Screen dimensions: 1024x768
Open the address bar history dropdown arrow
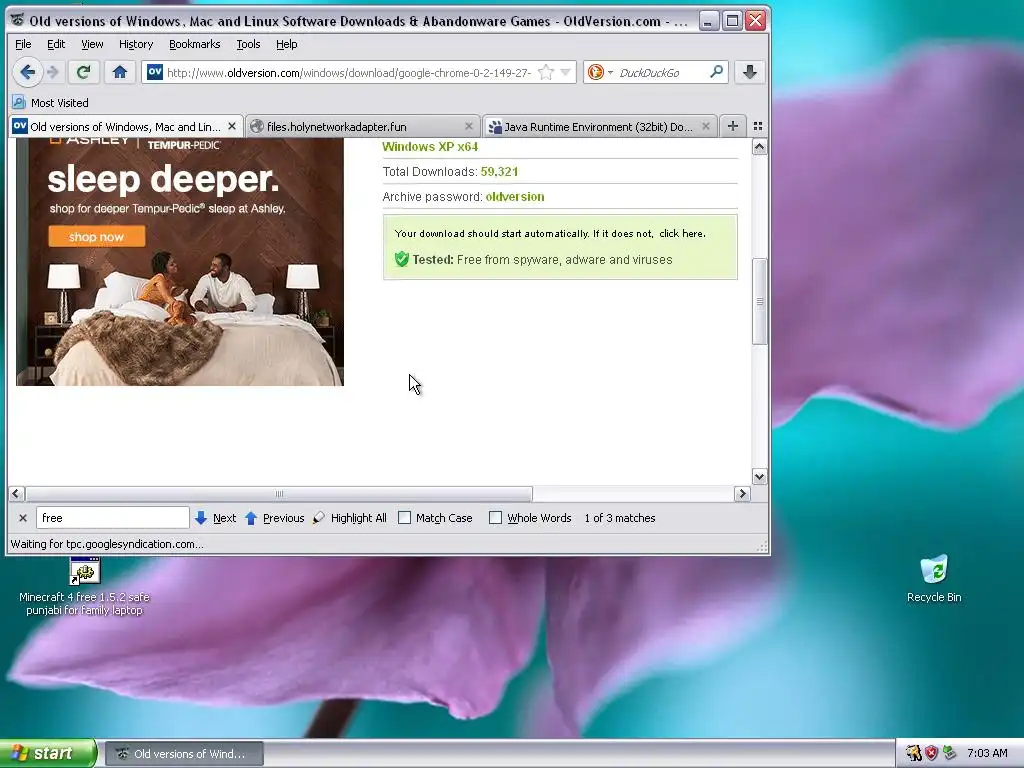click(566, 72)
